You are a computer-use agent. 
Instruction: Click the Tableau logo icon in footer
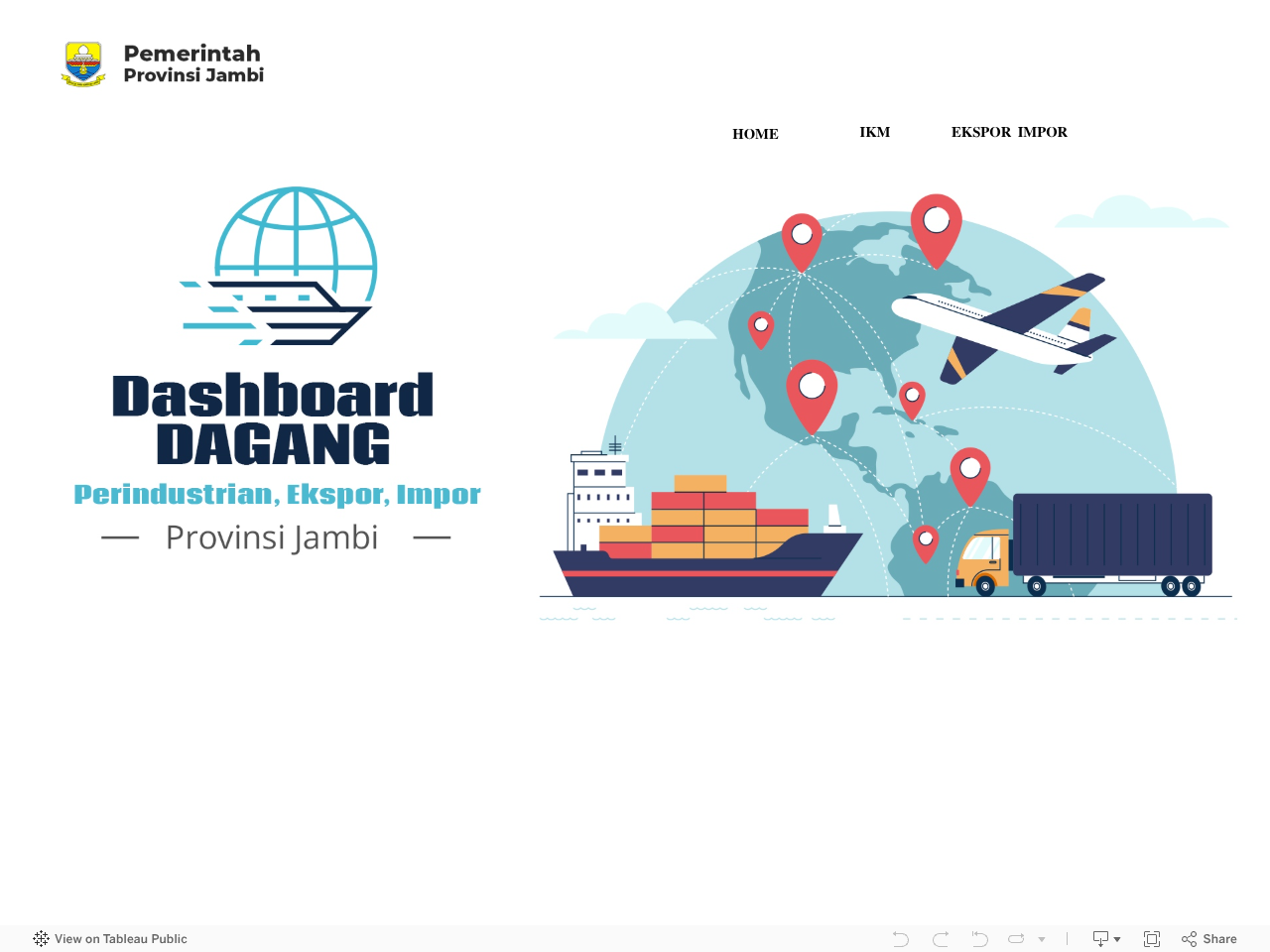41,939
